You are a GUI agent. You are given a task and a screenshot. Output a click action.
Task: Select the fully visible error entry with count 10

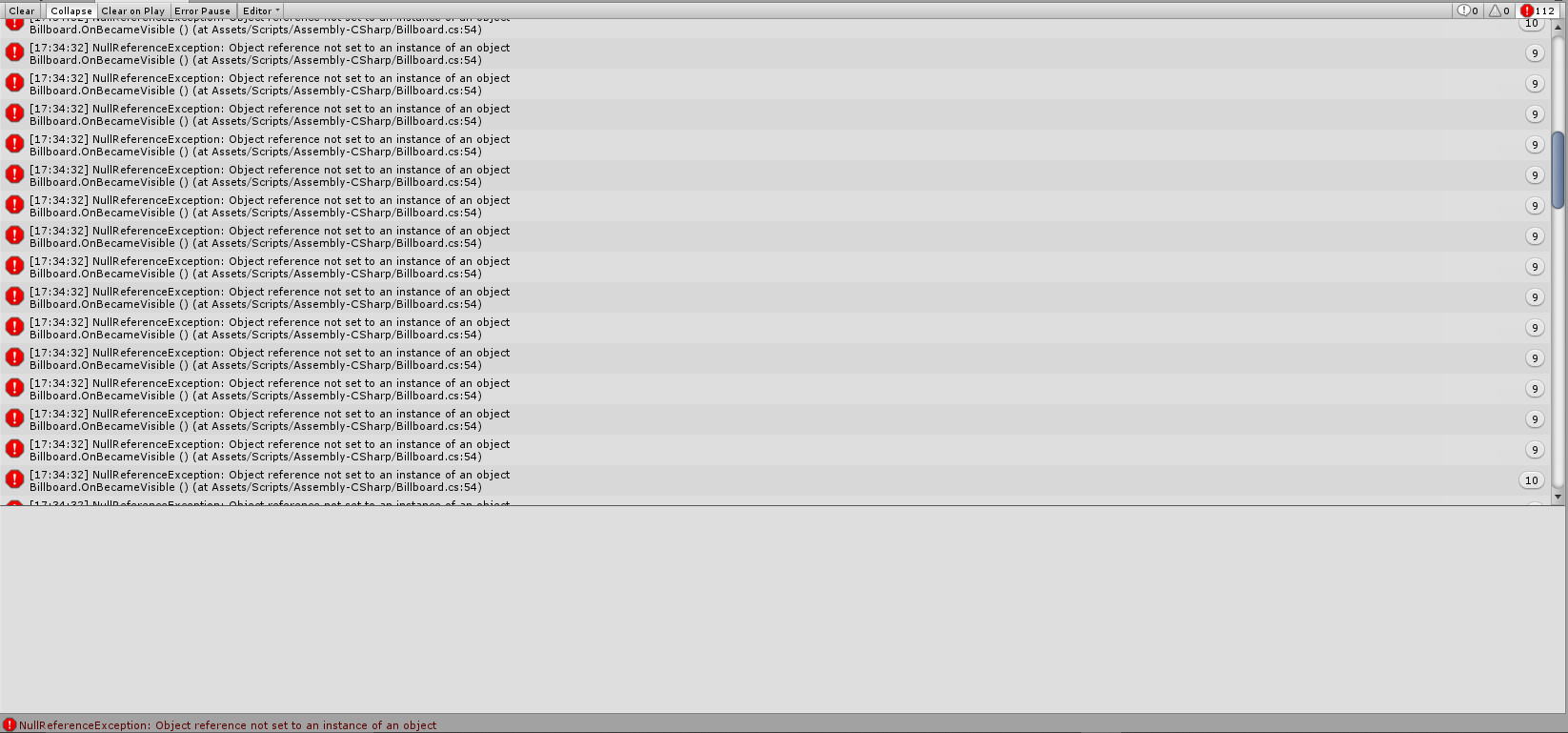(775, 480)
